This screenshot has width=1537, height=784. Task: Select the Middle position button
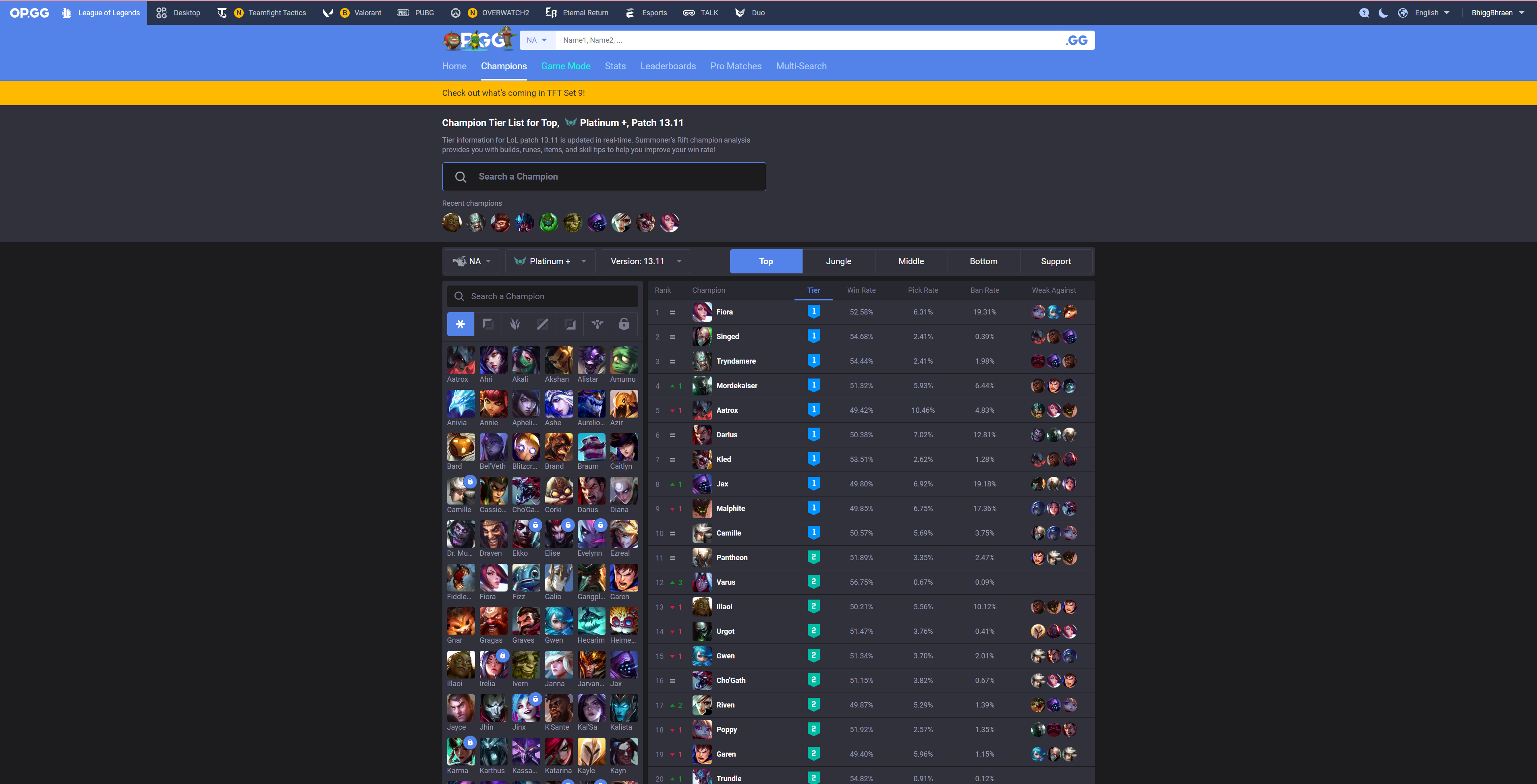tap(911, 261)
